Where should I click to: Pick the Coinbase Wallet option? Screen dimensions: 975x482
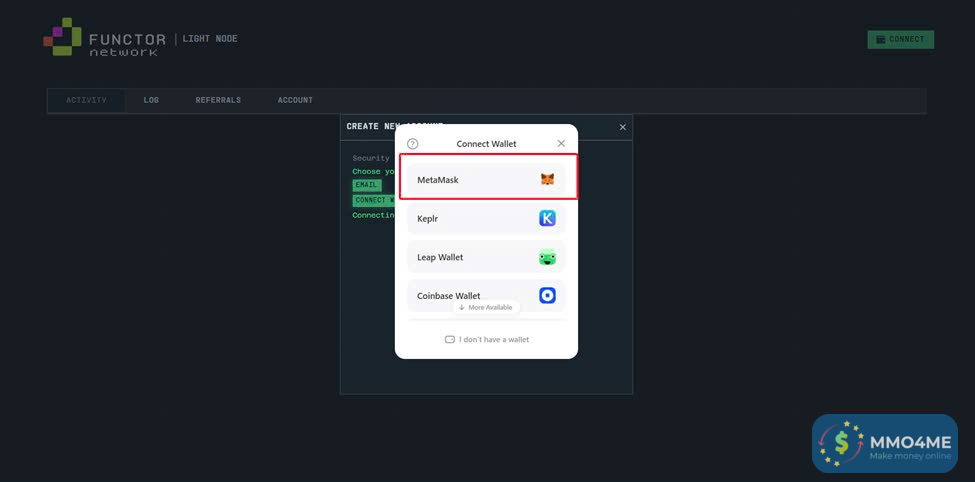(x=486, y=295)
